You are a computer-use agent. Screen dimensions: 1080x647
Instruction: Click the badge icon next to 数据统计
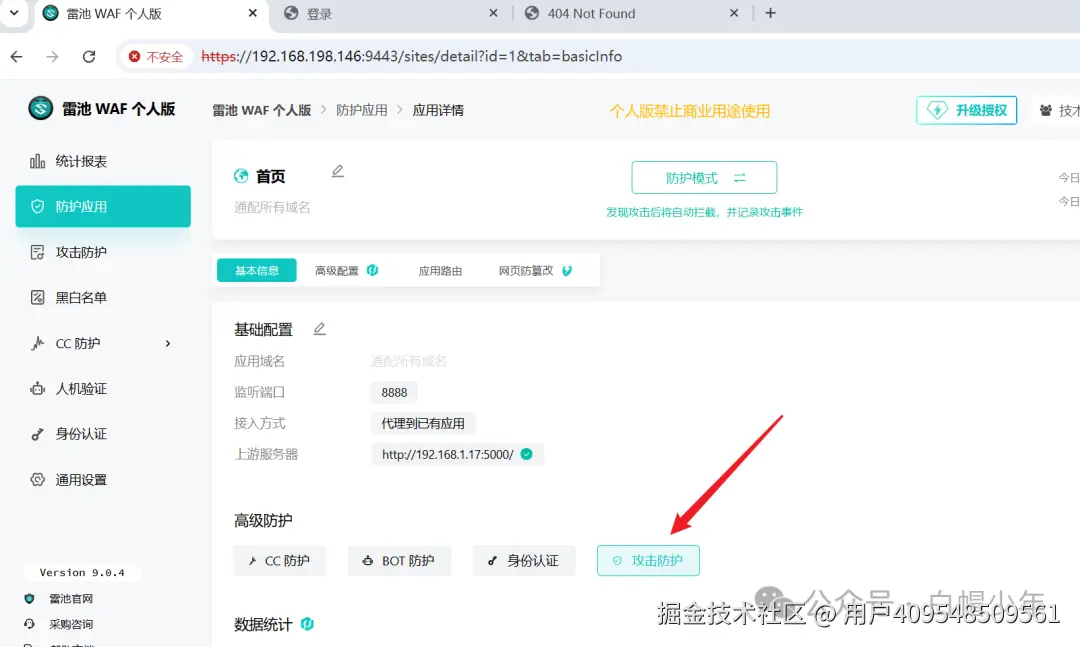(307, 624)
